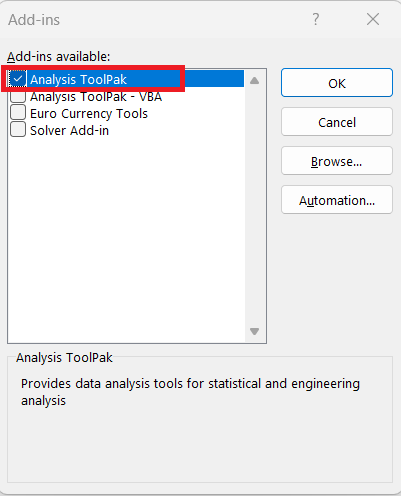Open the Browse... file picker

coord(337,161)
